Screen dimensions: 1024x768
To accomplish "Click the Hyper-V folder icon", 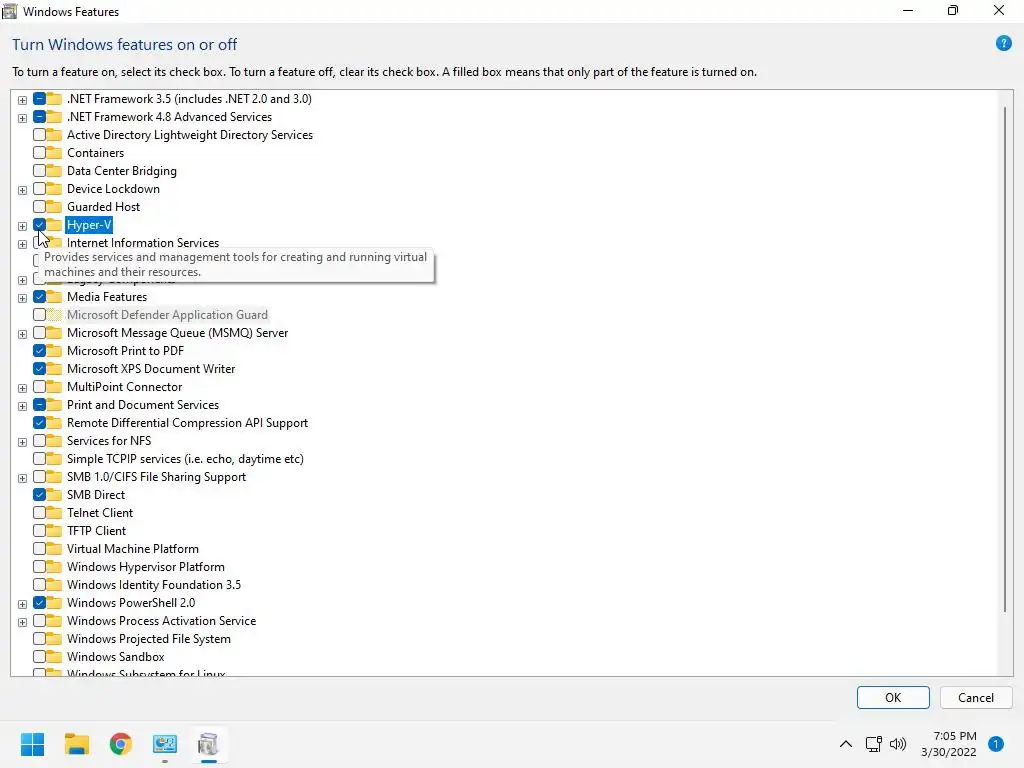I will [x=54, y=225].
